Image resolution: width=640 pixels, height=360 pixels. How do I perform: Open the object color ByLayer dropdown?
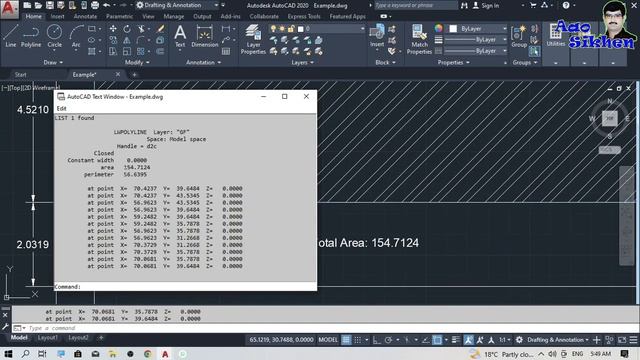(478, 29)
